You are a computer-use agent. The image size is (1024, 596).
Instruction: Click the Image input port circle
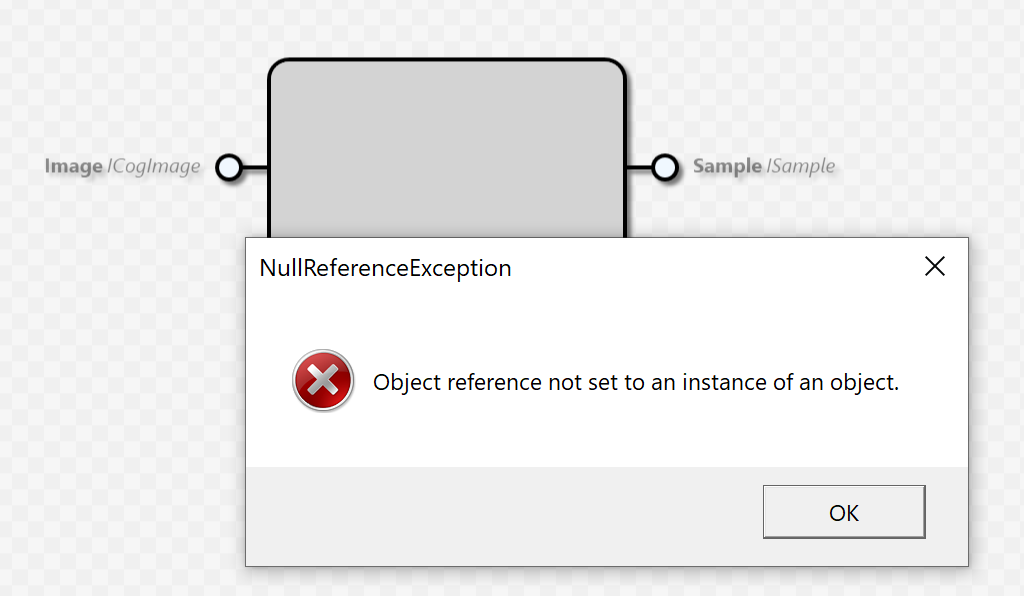[229, 168]
